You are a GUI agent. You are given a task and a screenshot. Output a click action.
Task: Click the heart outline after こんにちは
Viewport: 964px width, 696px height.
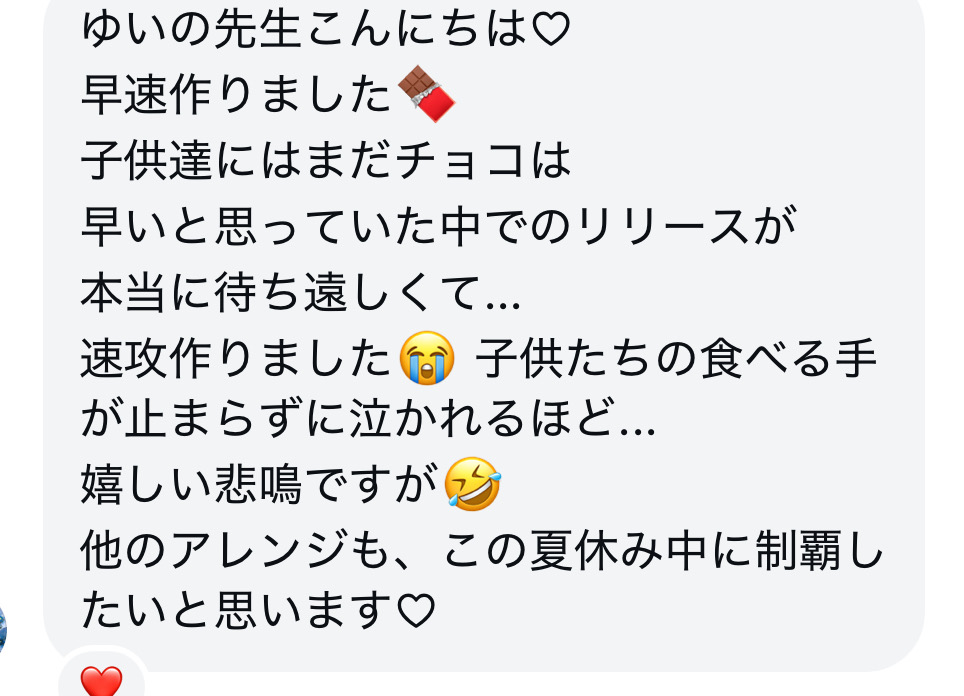click(550, 29)
